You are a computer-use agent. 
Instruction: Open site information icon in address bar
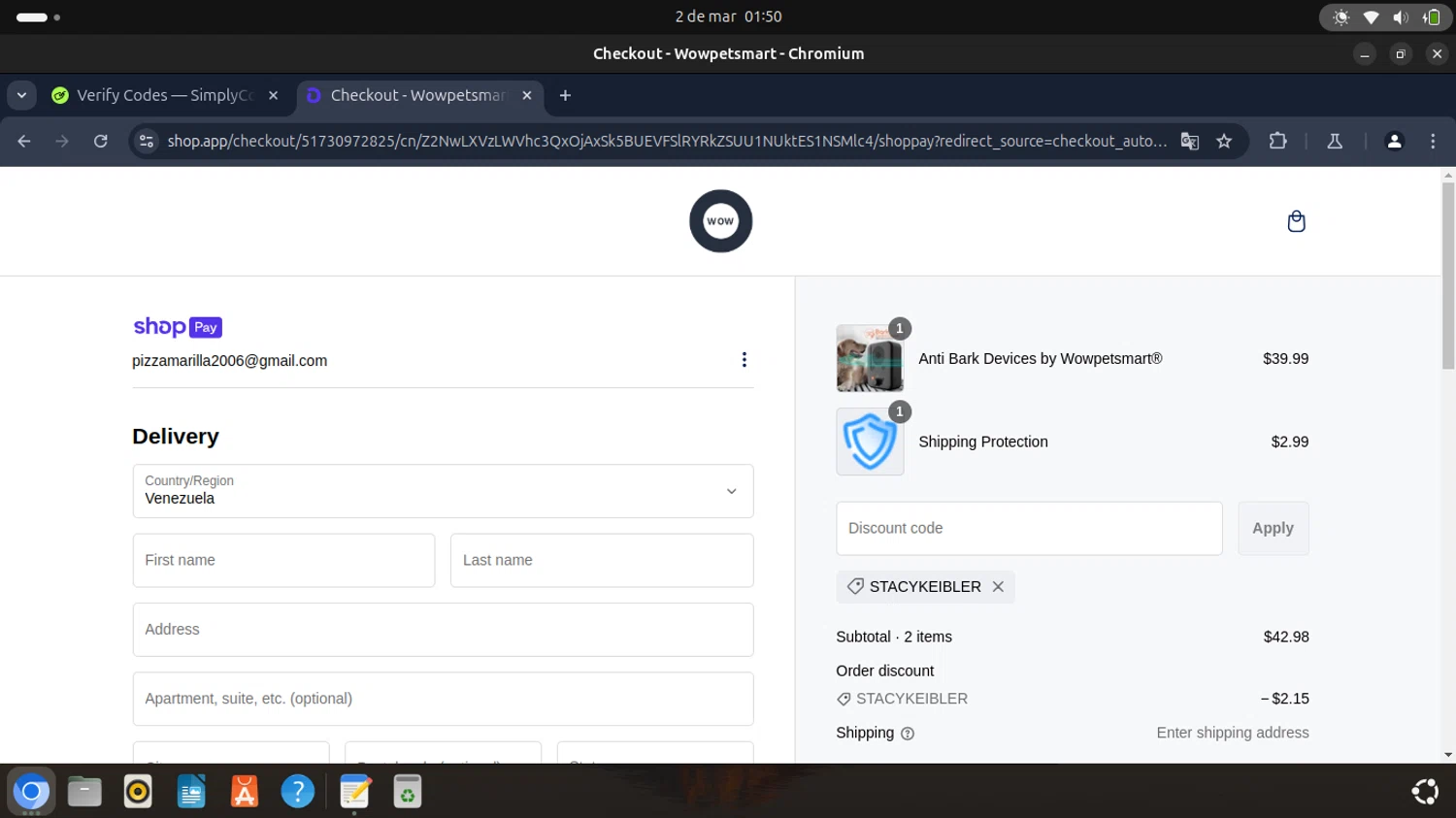[146, 142]
